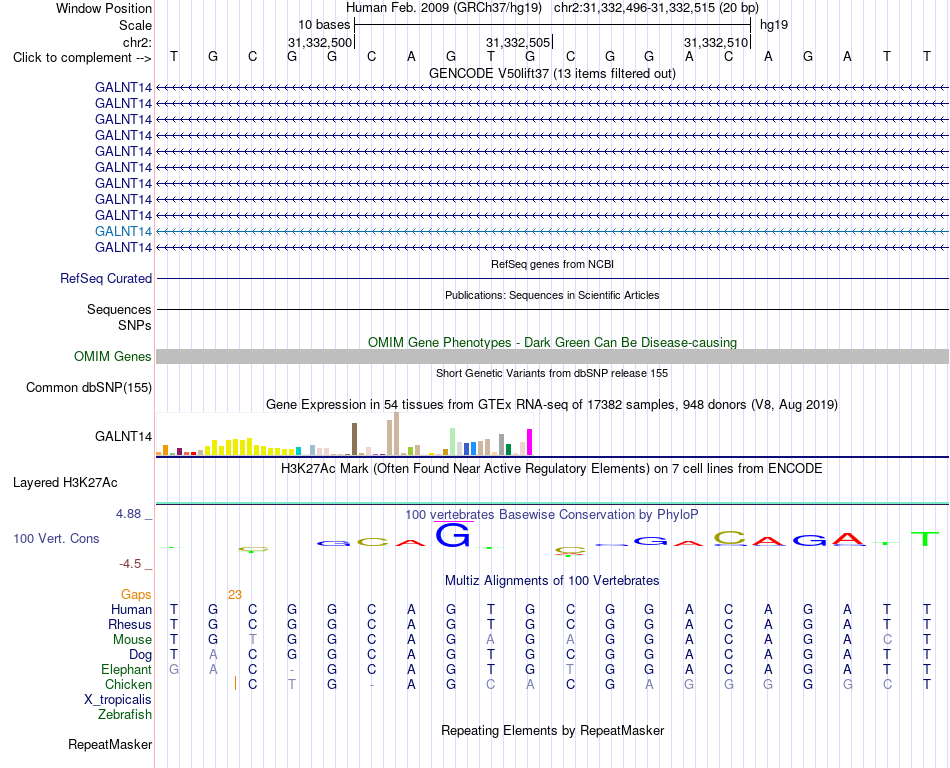Click the light green bar in GTEx chart
Viewport: 950px width, 768px height.
pos(452,442)
